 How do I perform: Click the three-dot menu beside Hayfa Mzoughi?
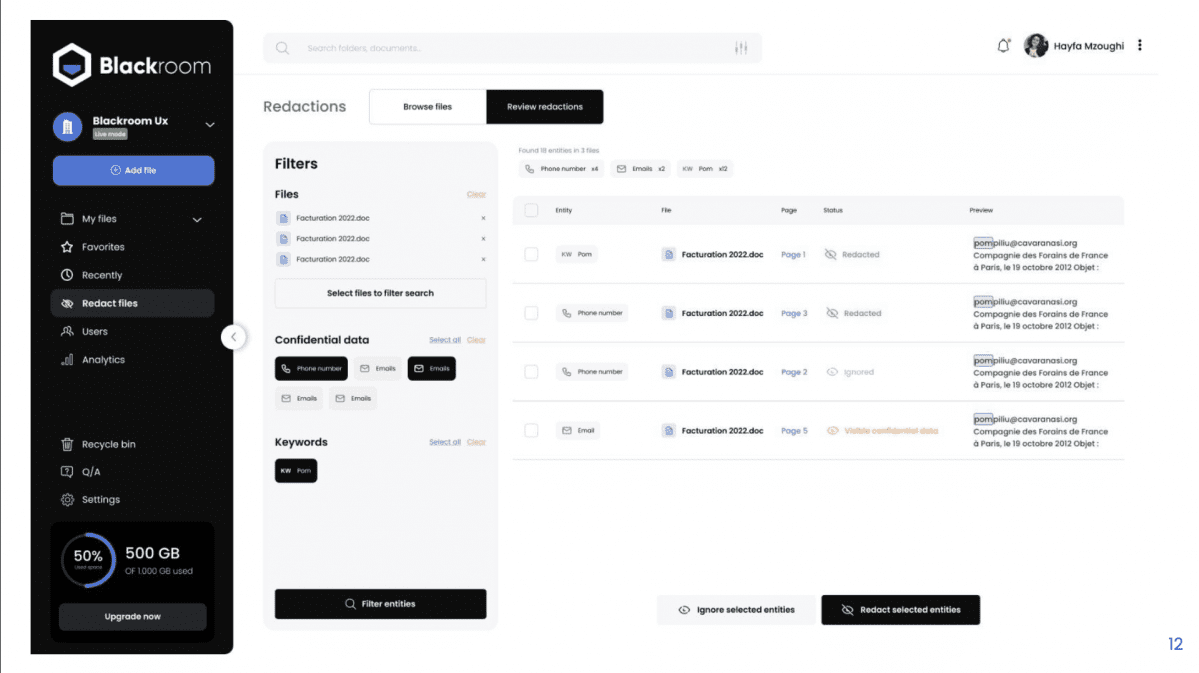pyautogui.click(x=1140, y=46)
